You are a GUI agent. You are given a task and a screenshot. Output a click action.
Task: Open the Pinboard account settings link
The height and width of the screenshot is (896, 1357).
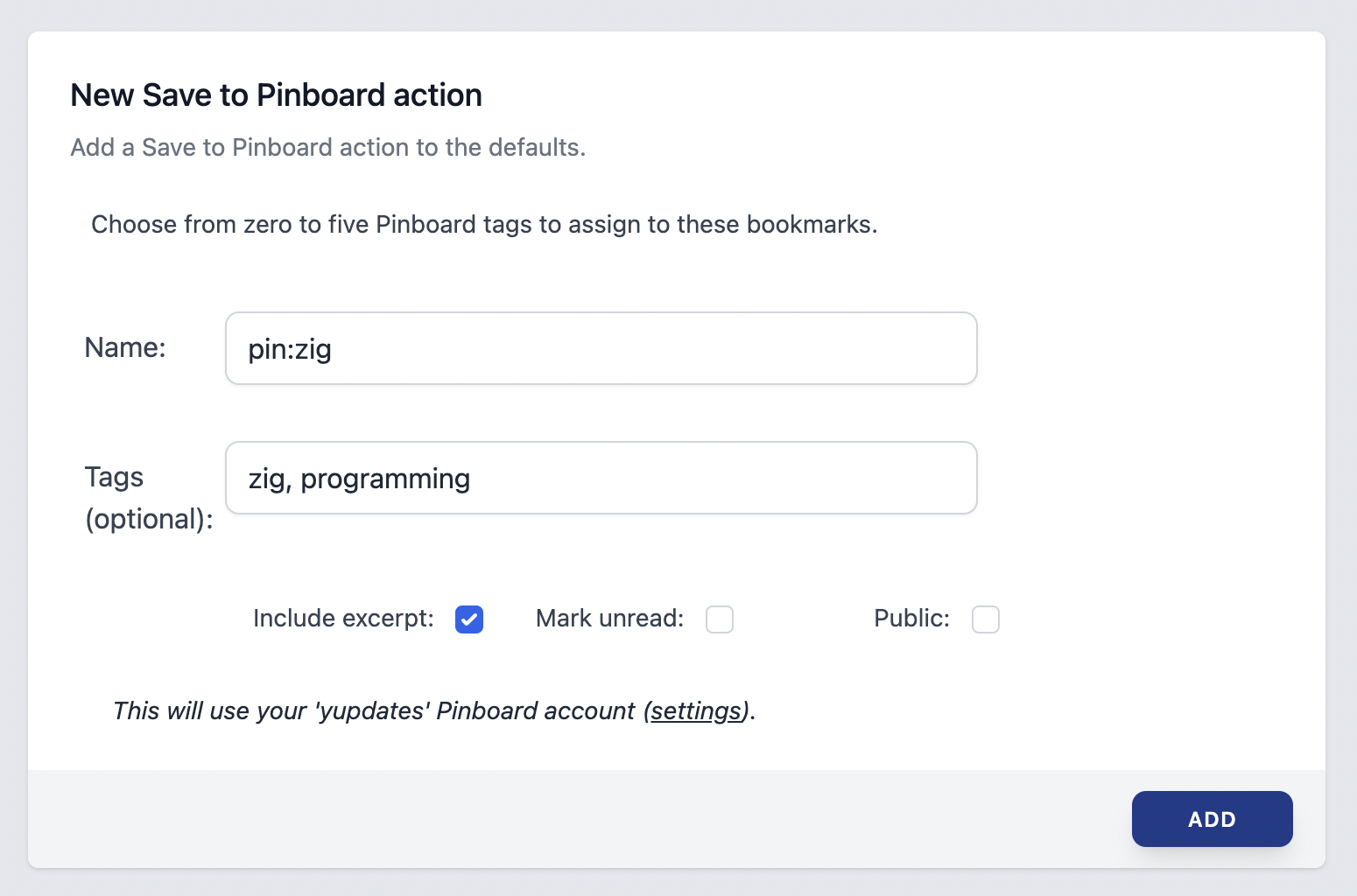click(x=697, y=710)
